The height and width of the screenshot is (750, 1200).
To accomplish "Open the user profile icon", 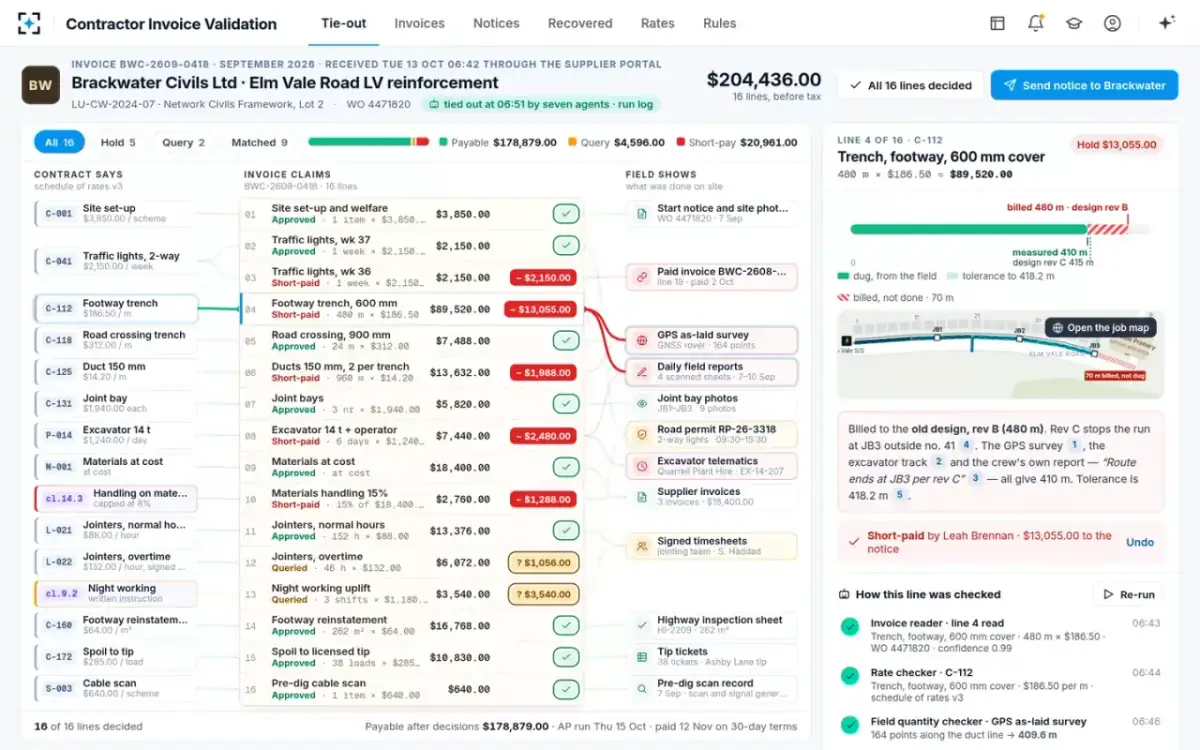I will click(x=1112, y=23).
